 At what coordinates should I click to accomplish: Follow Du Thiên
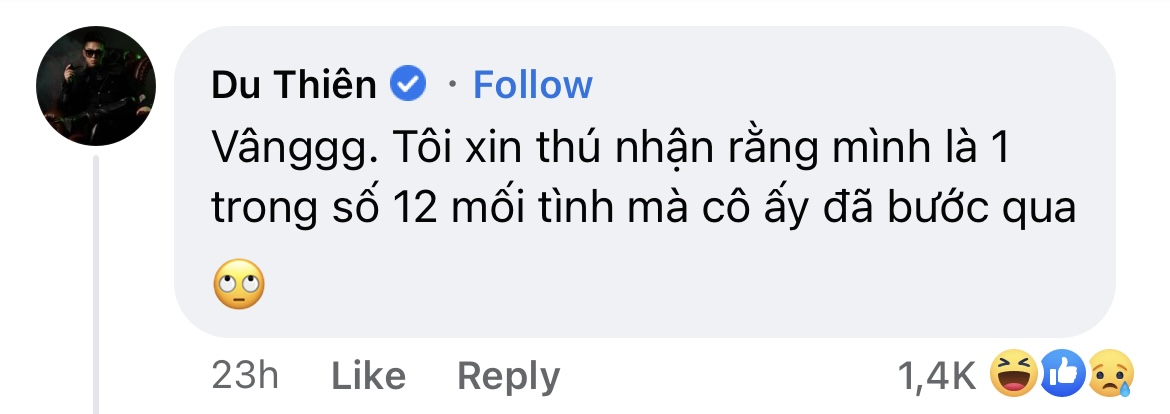[x=533, y=84]
